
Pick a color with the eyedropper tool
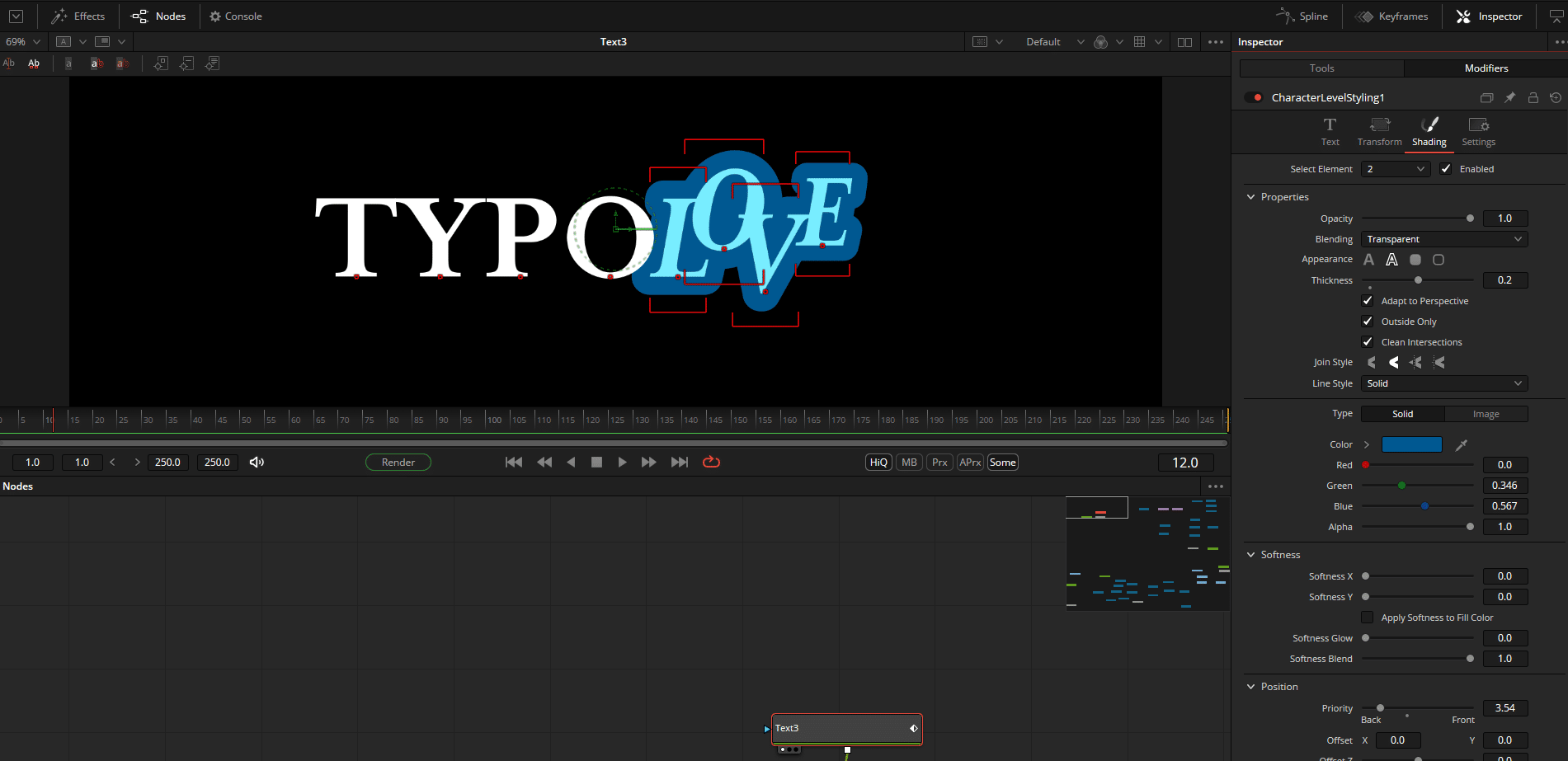coord(1462,444)
